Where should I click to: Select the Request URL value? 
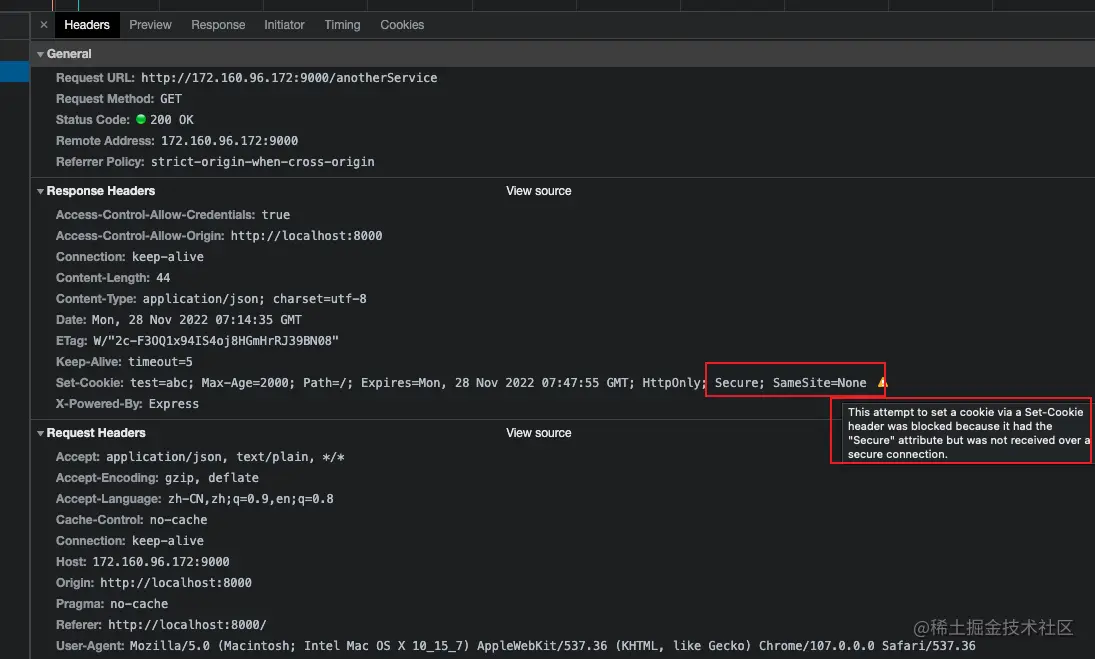click(x=289, y=78)
